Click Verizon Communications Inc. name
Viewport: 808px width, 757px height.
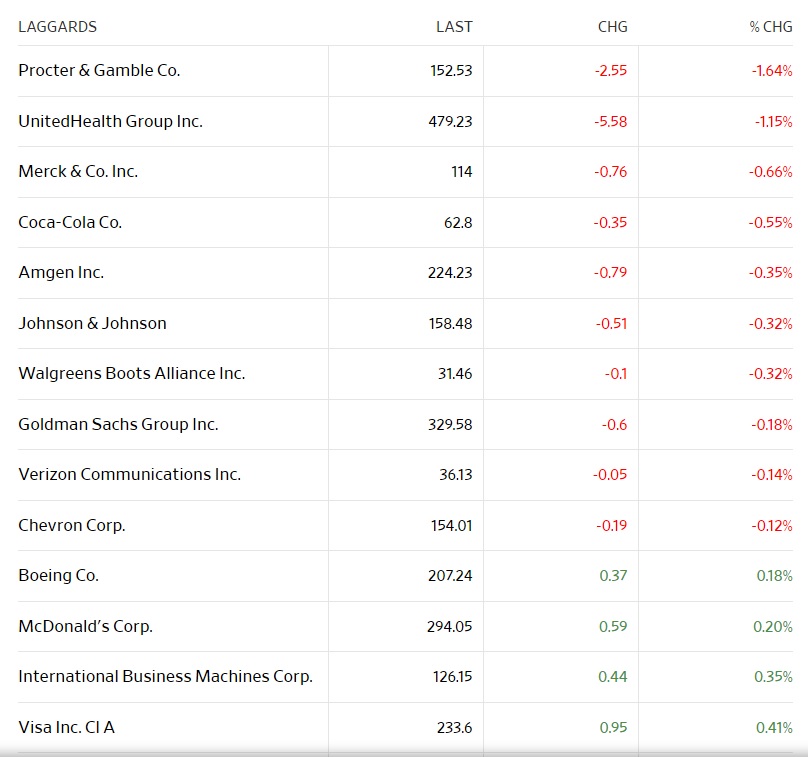(x=129, y=475)
